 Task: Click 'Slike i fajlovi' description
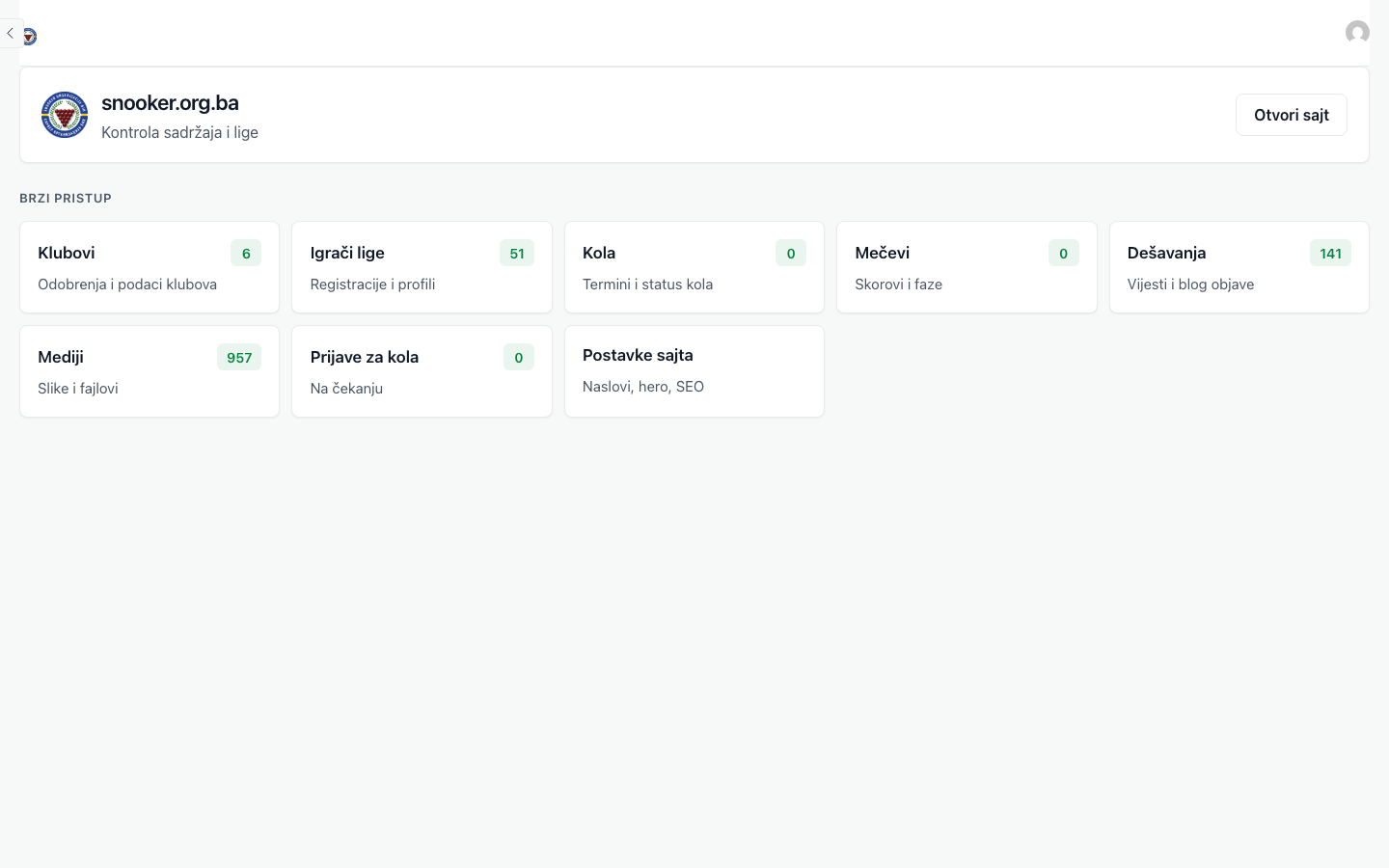[x=78, y=389]
